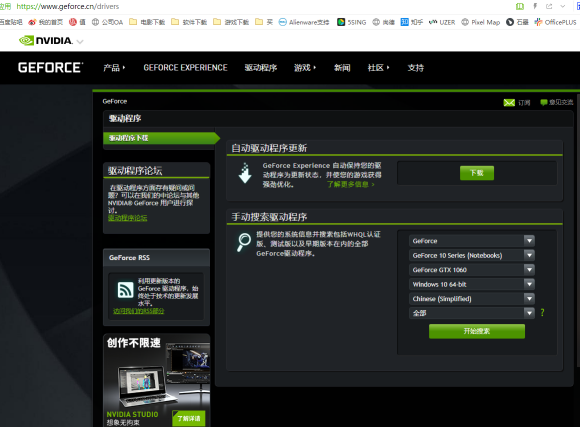The image size is (580, 427).
Task: Open the GeForce product type dropdown
Action: tap(472, 241)
